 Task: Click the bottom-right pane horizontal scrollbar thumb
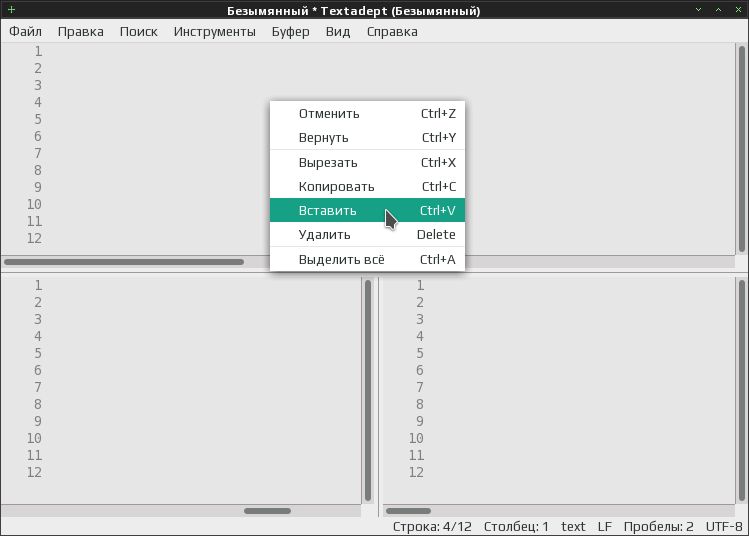408,511
